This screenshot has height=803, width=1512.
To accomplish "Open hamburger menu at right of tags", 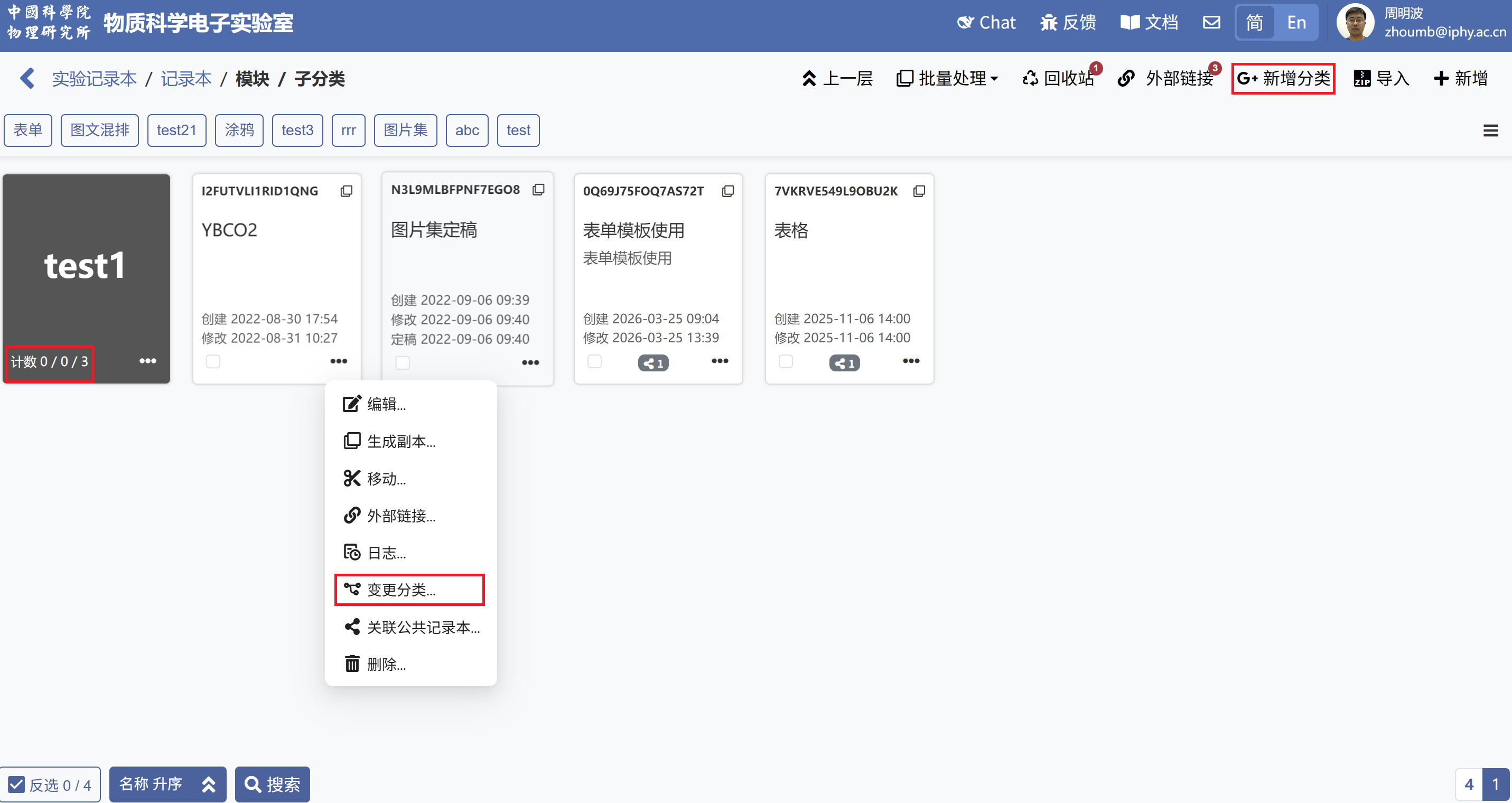I will coord(1490,130).
